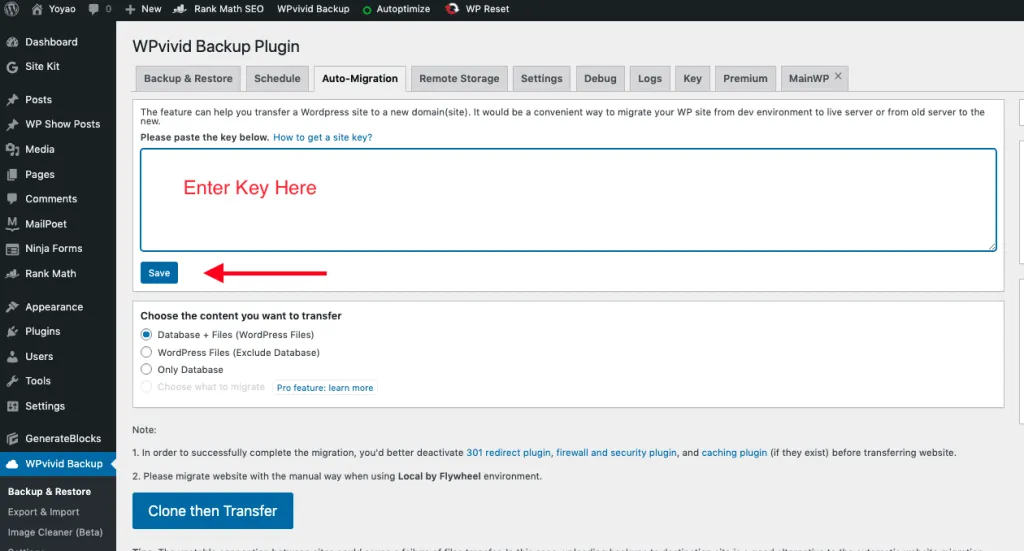The height and width of the screenshot is (551, 1024).
Task: Click the Appearance brush icon
Action: point(12,307)
